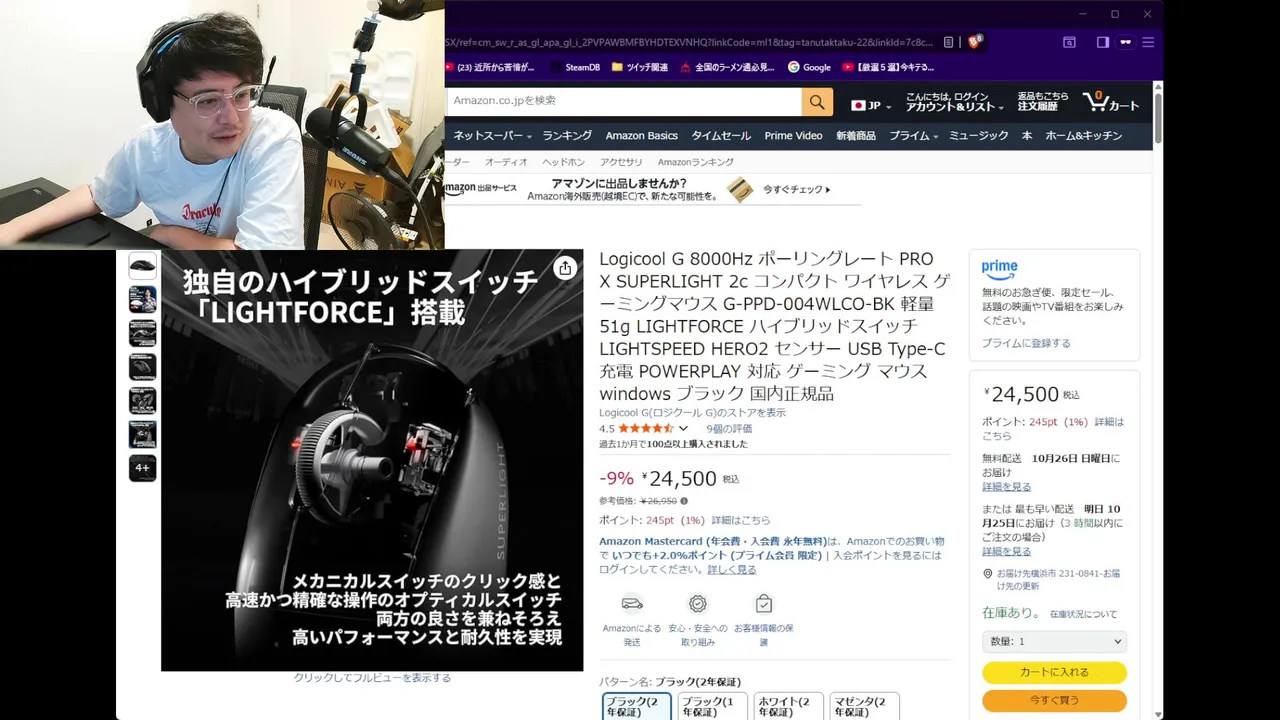The image size is (1280, 720).
Task: Click the Prime logo in the sidebar
Action: pos(999,269)
